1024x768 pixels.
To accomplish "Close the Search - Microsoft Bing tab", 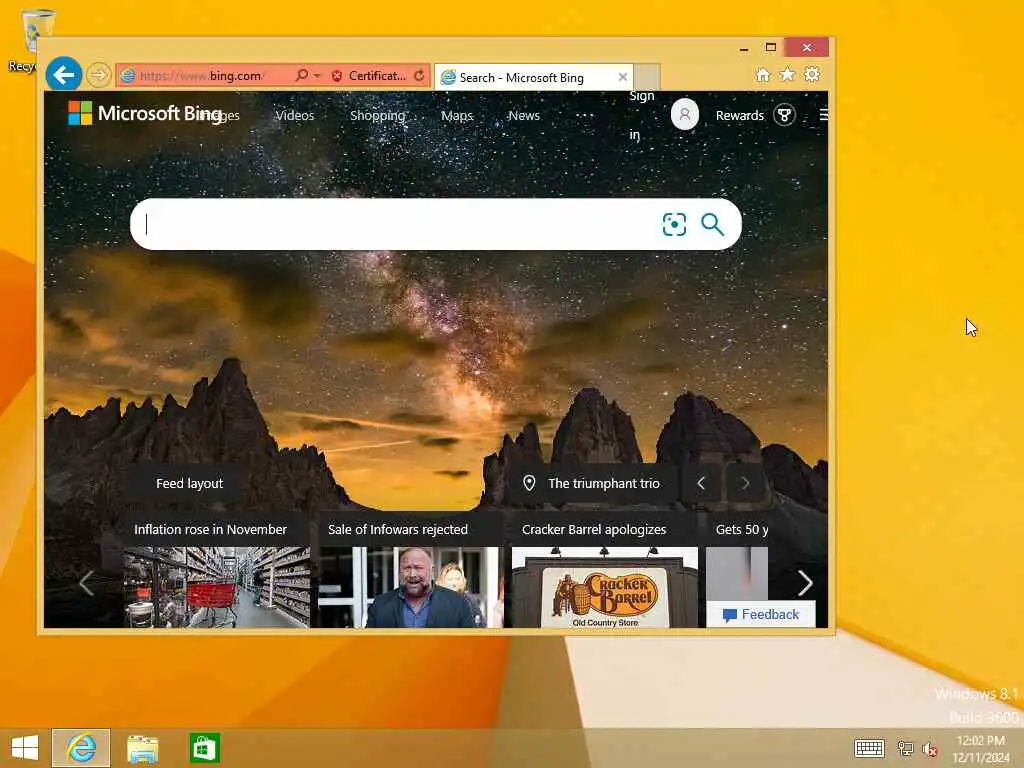I will point(622,77).
